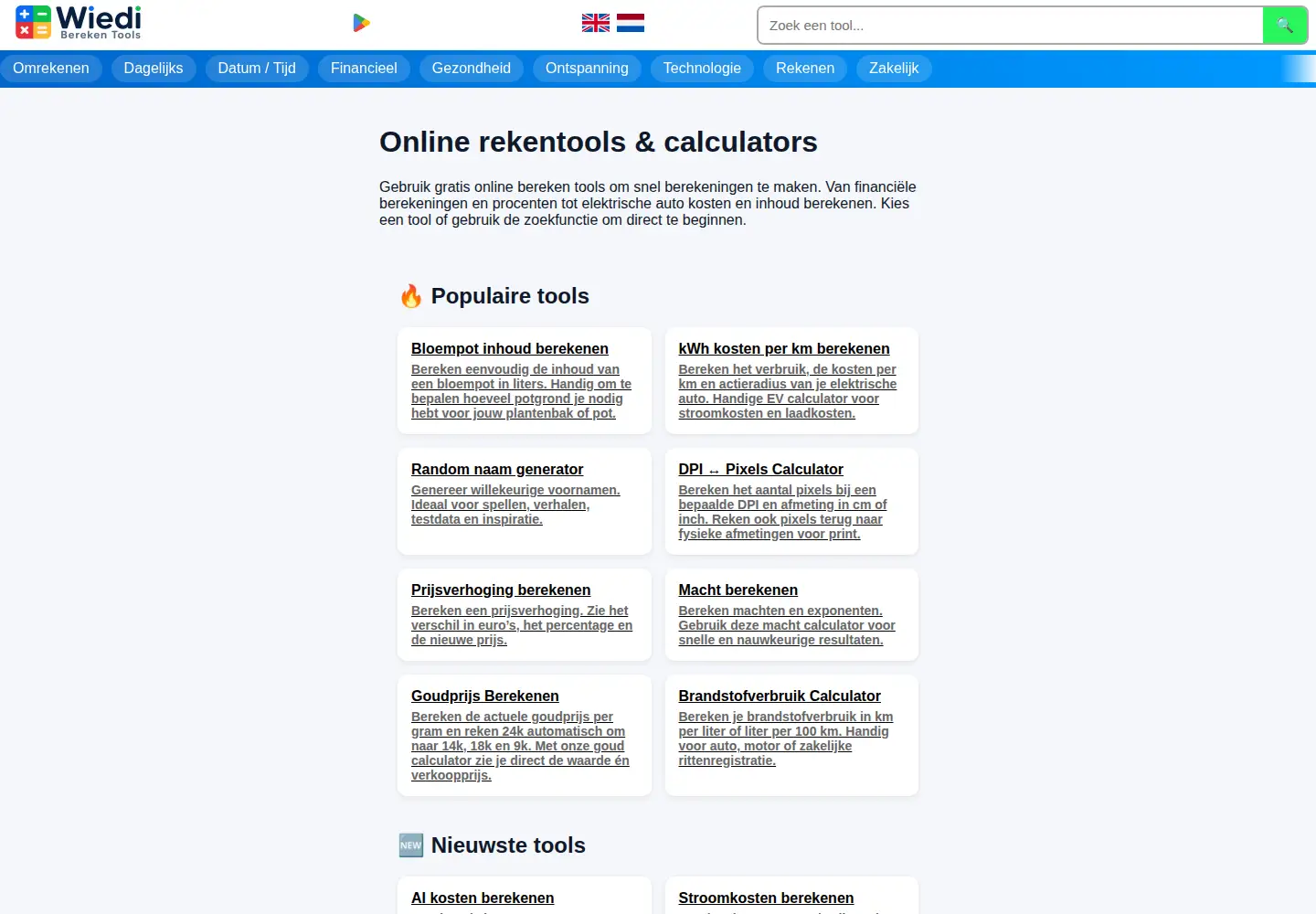The width and height of the screenshot is (1316, 914).
Task: Click the description 'Genereer willekeurige voornamen'
Action: click(x=515, y=505)
